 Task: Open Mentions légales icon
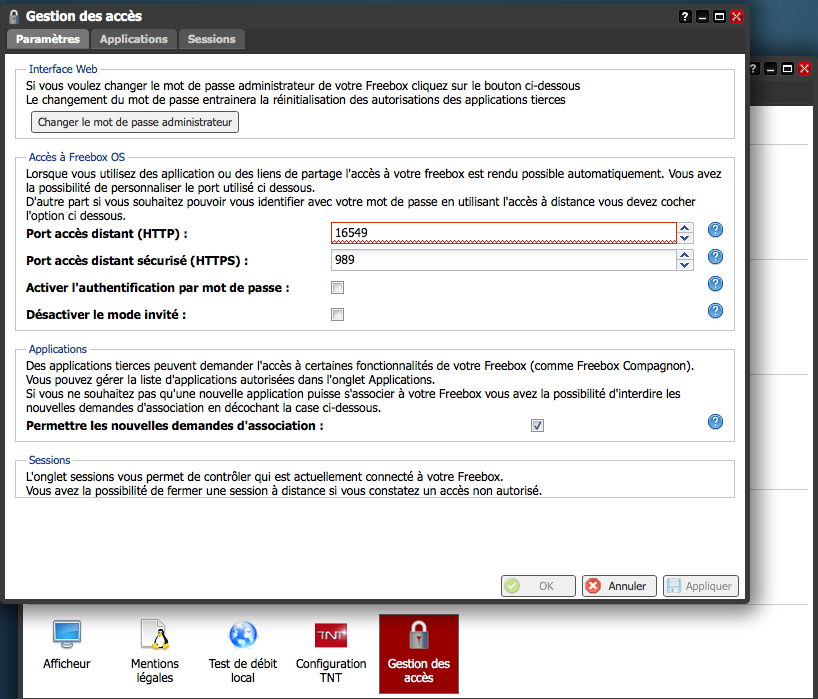click(x=154, y=635)
